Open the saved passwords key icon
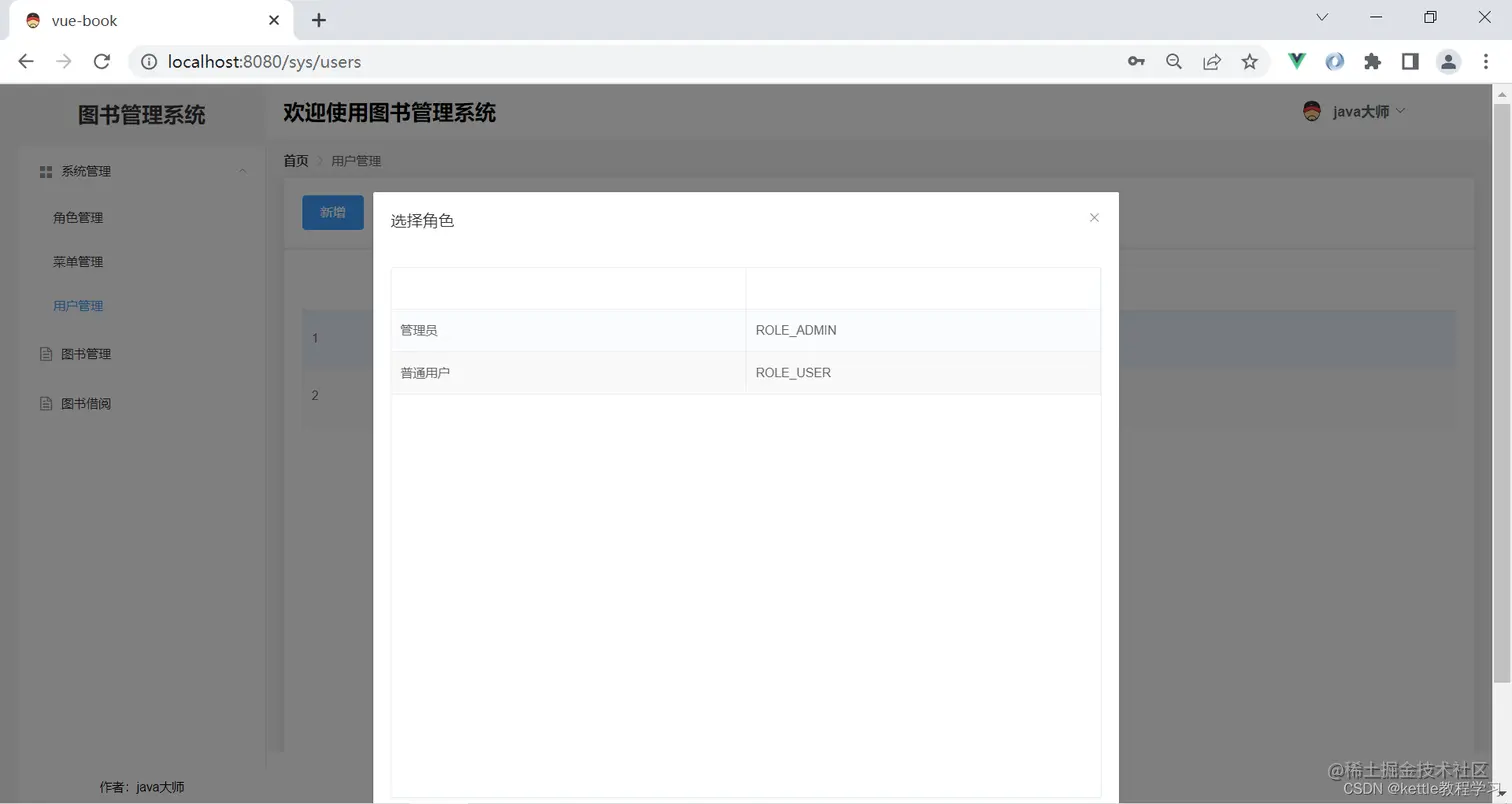Viewport: 1512px width, 804px height. 1136,61
